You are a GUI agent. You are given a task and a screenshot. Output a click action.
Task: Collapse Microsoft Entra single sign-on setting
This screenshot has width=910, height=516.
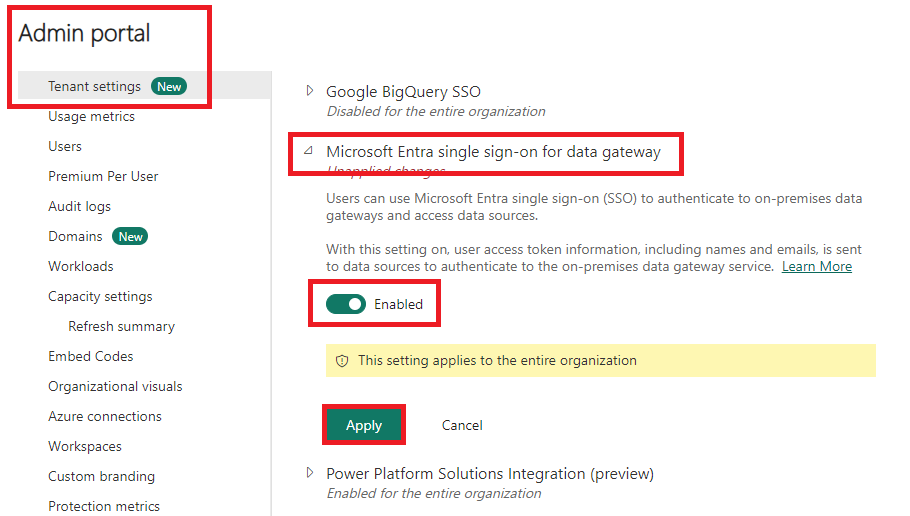[309, 151]
